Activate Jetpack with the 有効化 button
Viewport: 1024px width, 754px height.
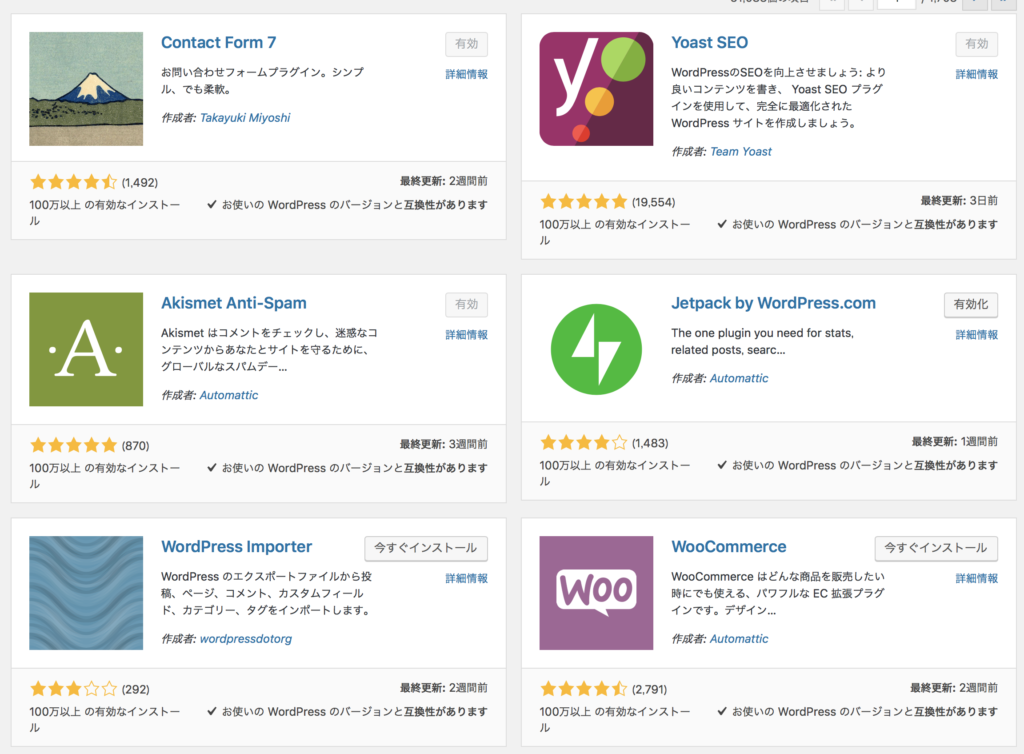971,304
